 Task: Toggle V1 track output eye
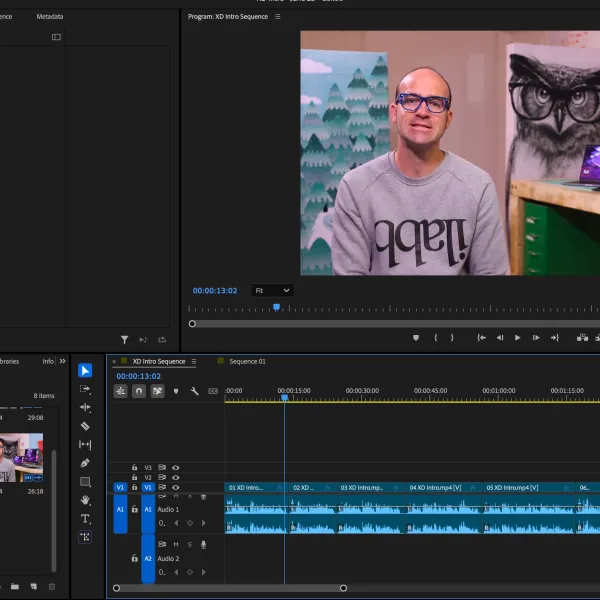pos(176,488)
